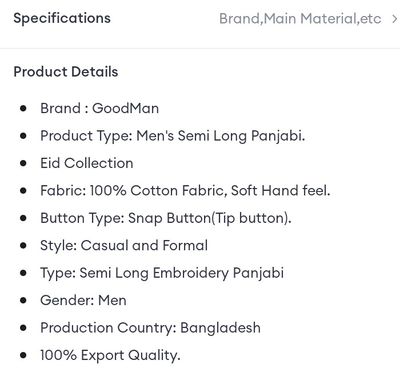Select Type: Semi Long Embroidery Panjabi

pyautogui.click(x=162, y=273)
